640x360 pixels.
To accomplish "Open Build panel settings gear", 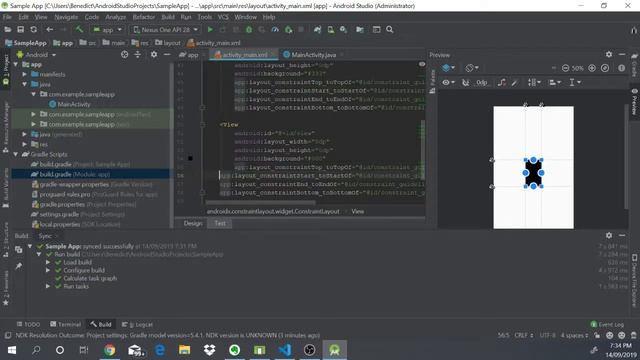I will pos(609,236).
